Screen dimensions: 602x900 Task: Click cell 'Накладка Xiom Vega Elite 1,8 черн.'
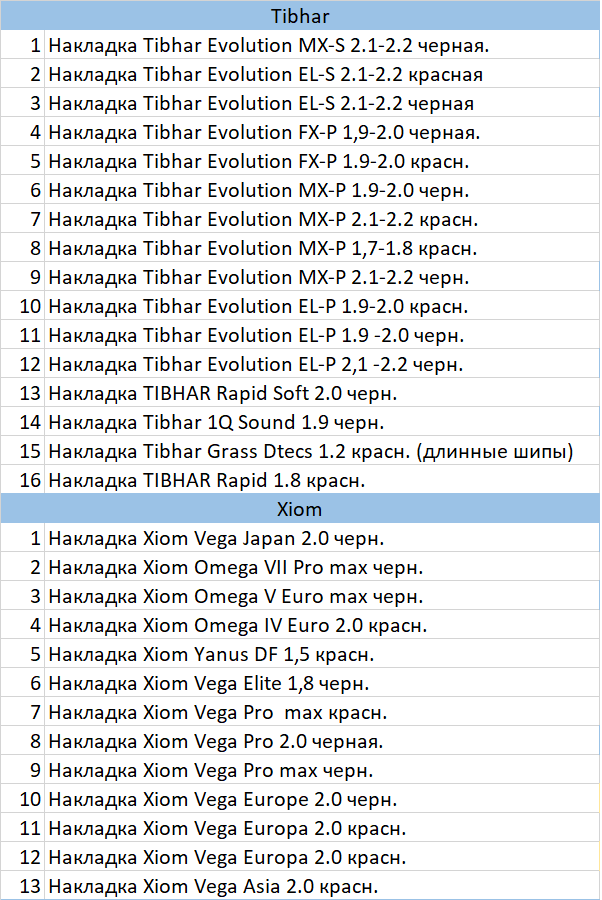tap(322, 683)
